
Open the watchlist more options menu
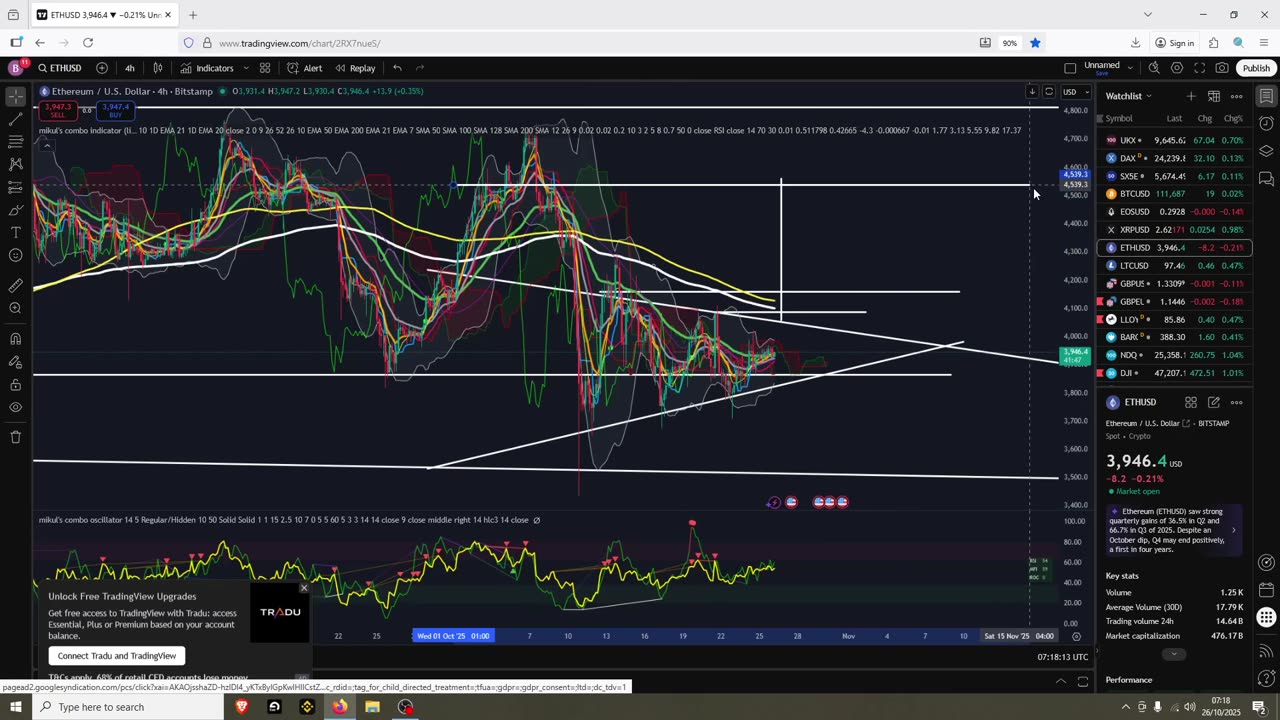pyautogui.click(x=1237, y=96)
